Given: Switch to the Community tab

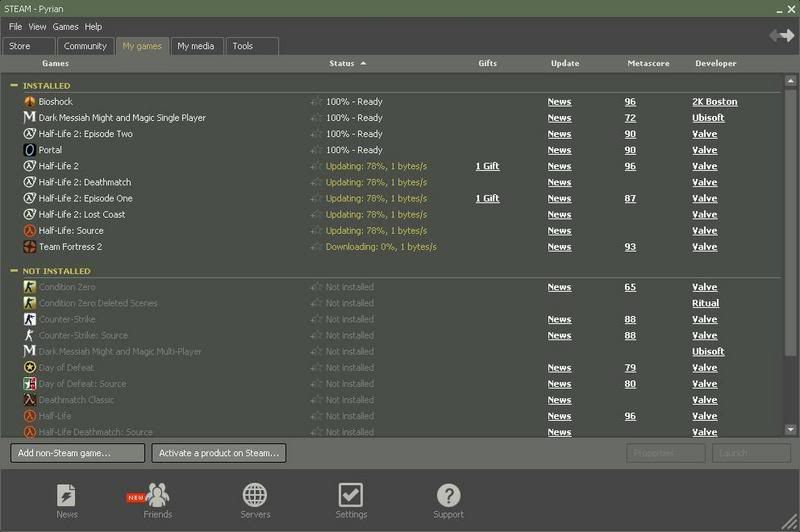Looking at the screenshot, I should [x=85, y=46].
